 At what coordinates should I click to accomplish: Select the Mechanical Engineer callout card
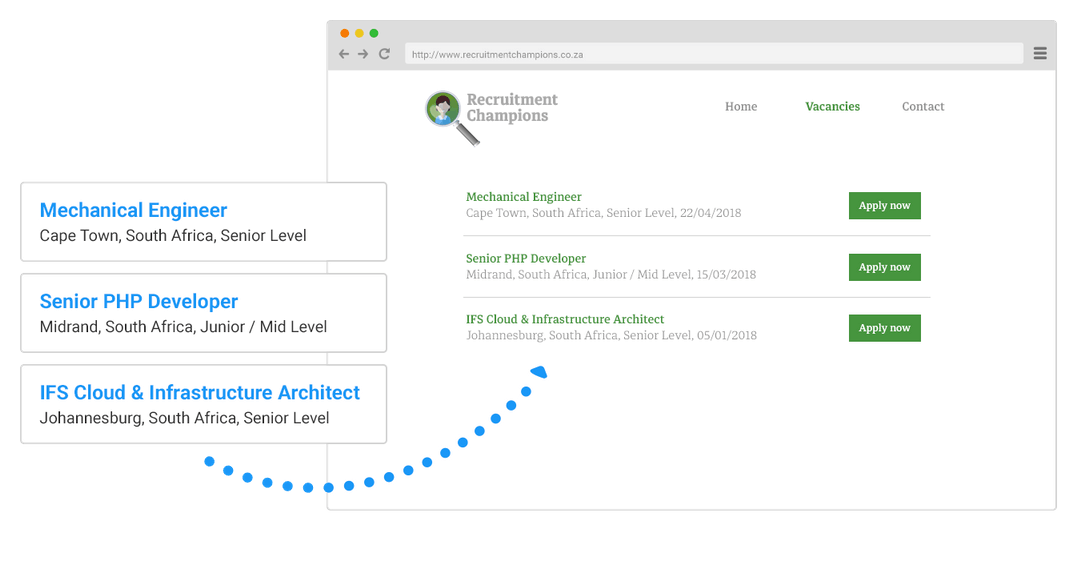coord(203,221)
